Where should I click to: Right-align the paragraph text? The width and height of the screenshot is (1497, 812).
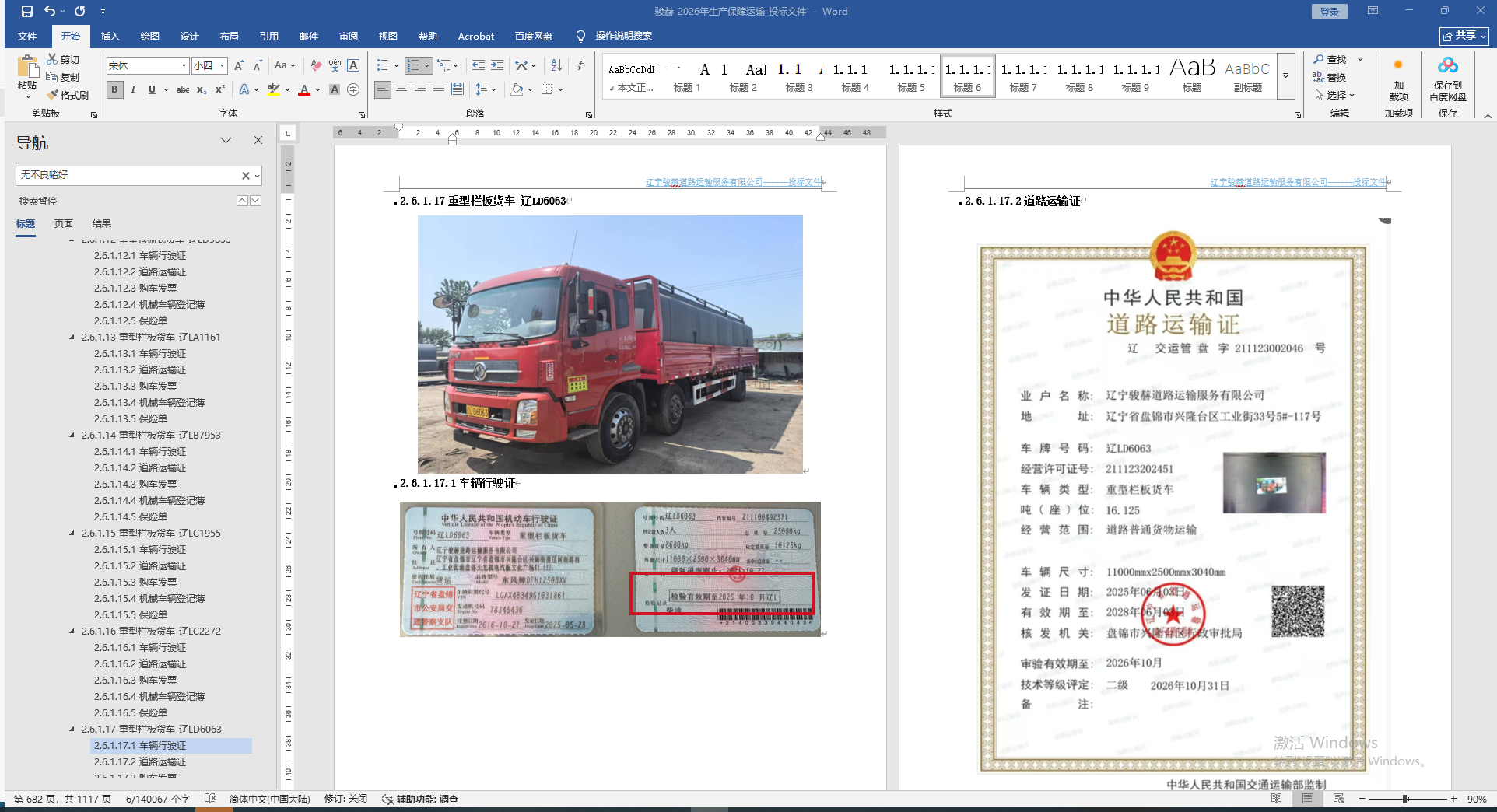420,89
